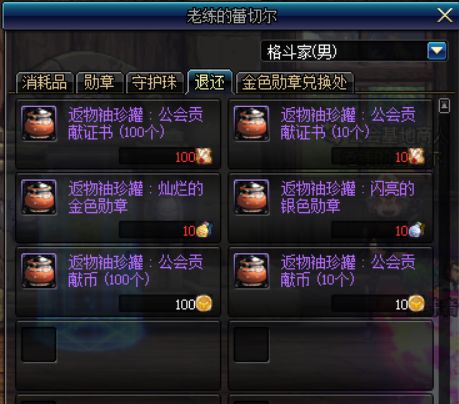Click the scrollbar up arrow button

point(444,106)
